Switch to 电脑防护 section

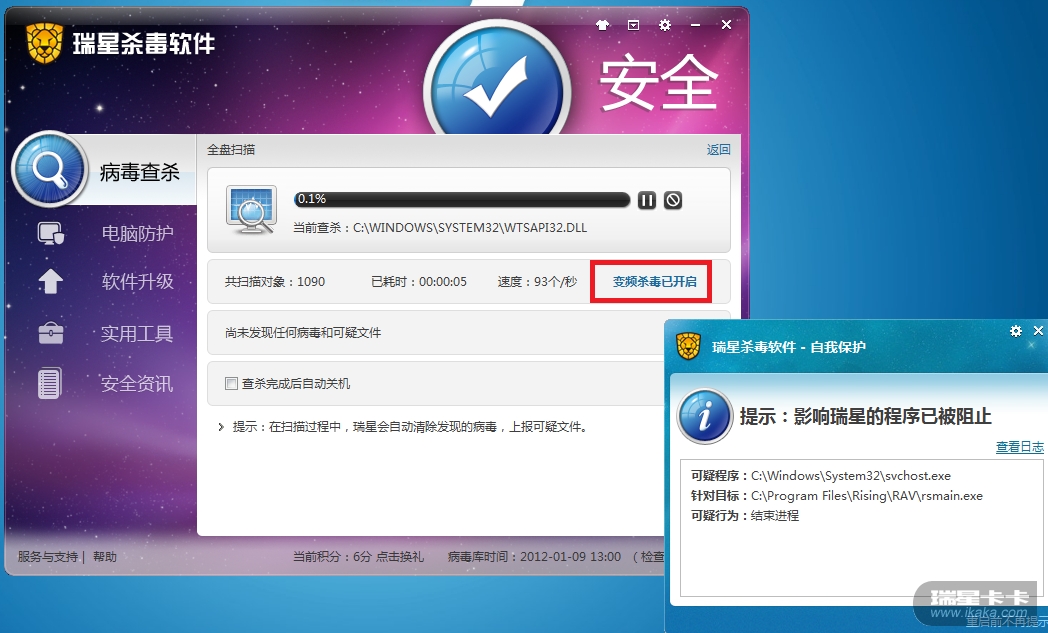(137, 233)
